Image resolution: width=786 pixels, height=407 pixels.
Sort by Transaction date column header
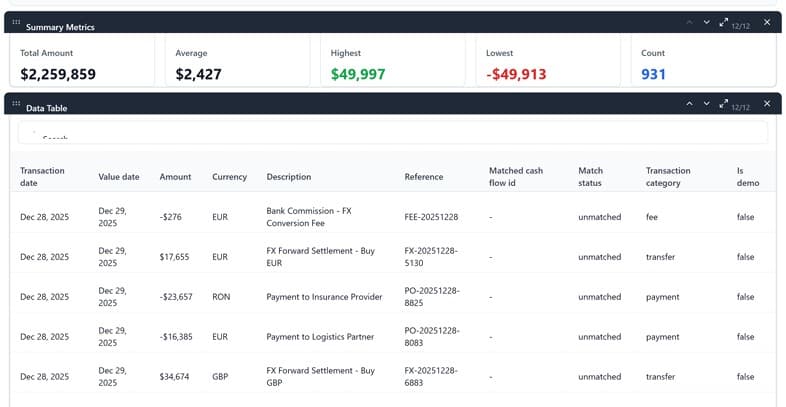click(x=42, y=177)
